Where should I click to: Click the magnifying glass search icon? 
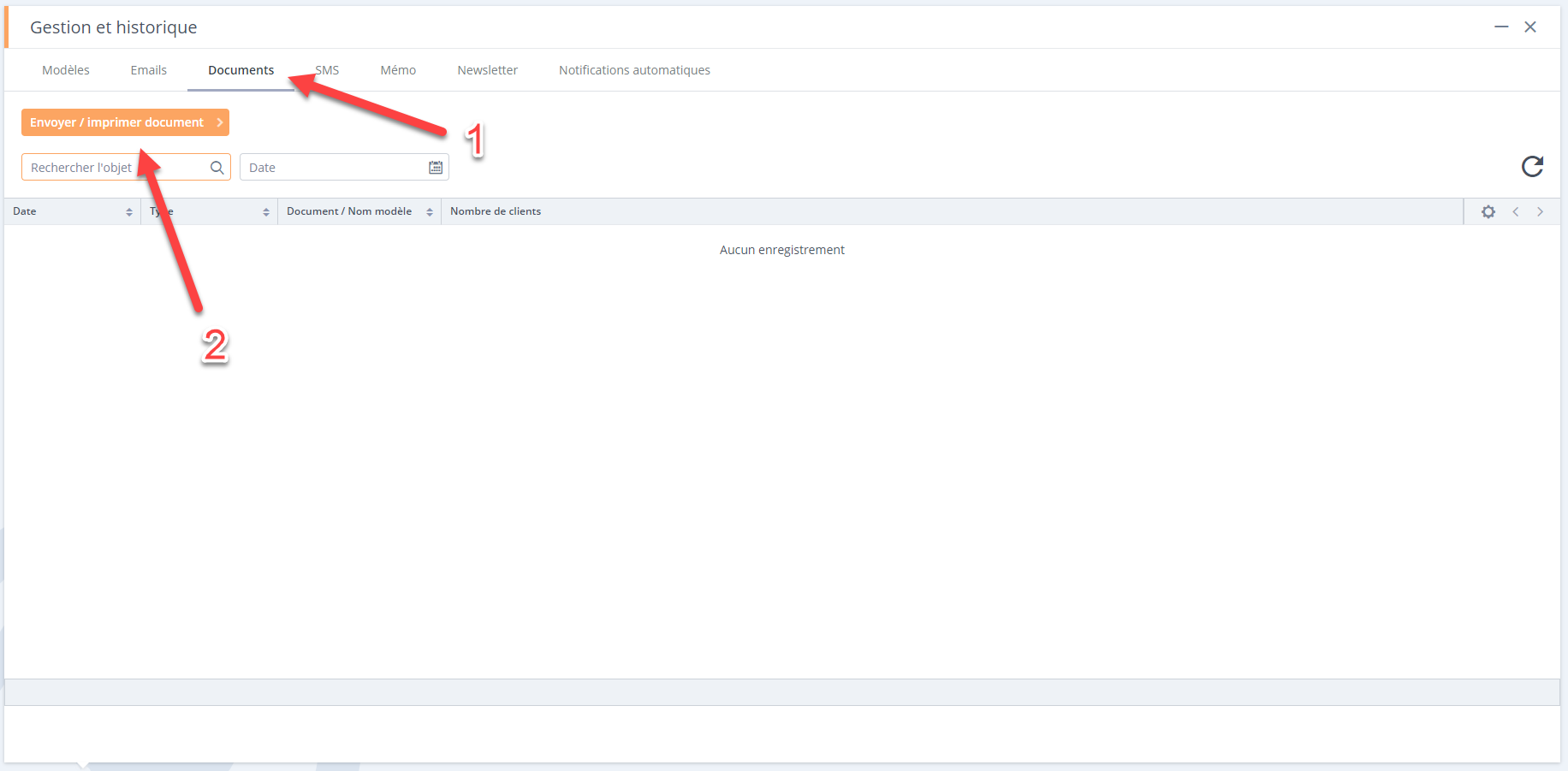[217, 168]
